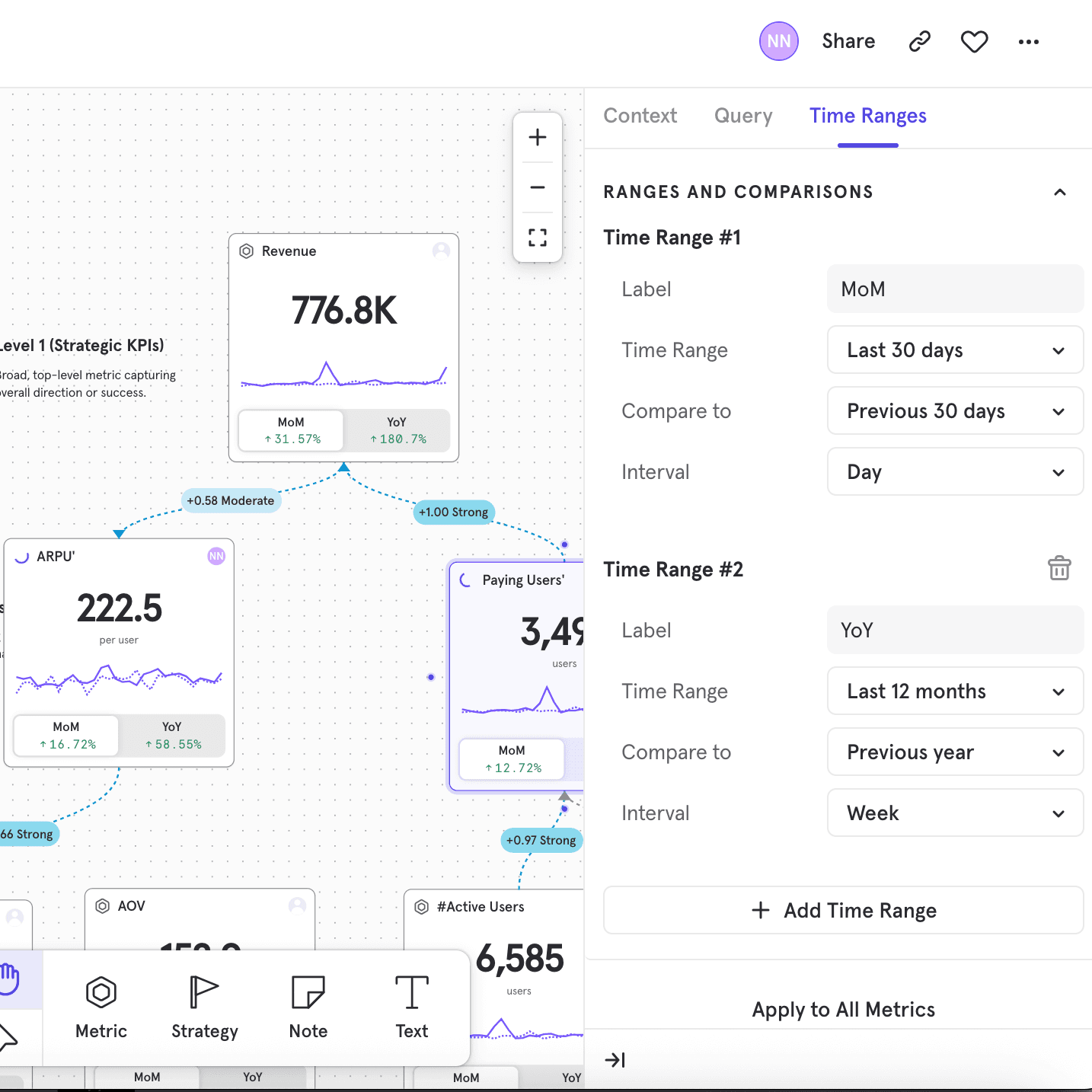Select MoM on the Revenue card
1092x1092 pixels.
click(x=291, y=431)
